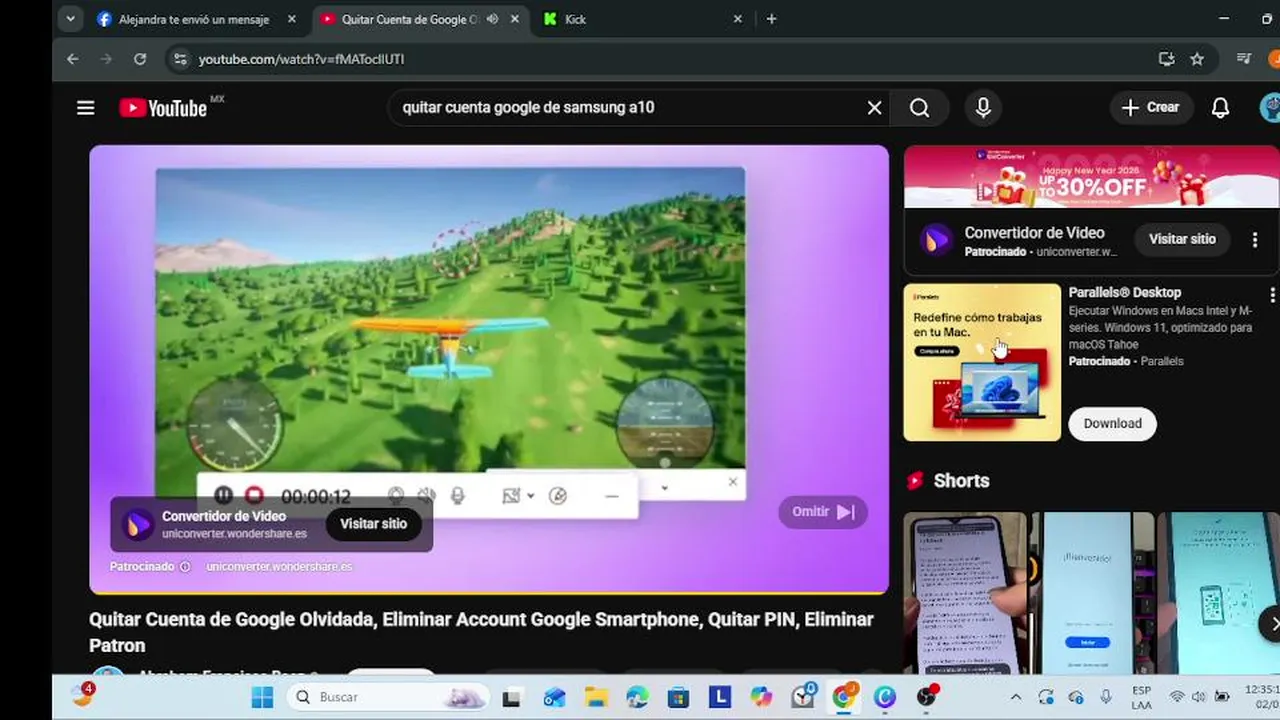
Task: Reload the current page
Action: click(x=140, y=59)
